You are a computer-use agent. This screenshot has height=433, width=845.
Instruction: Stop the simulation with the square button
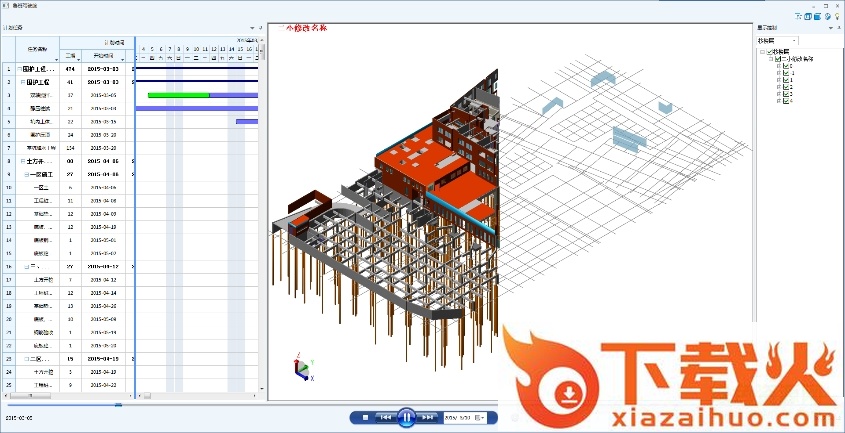[366, 416]
